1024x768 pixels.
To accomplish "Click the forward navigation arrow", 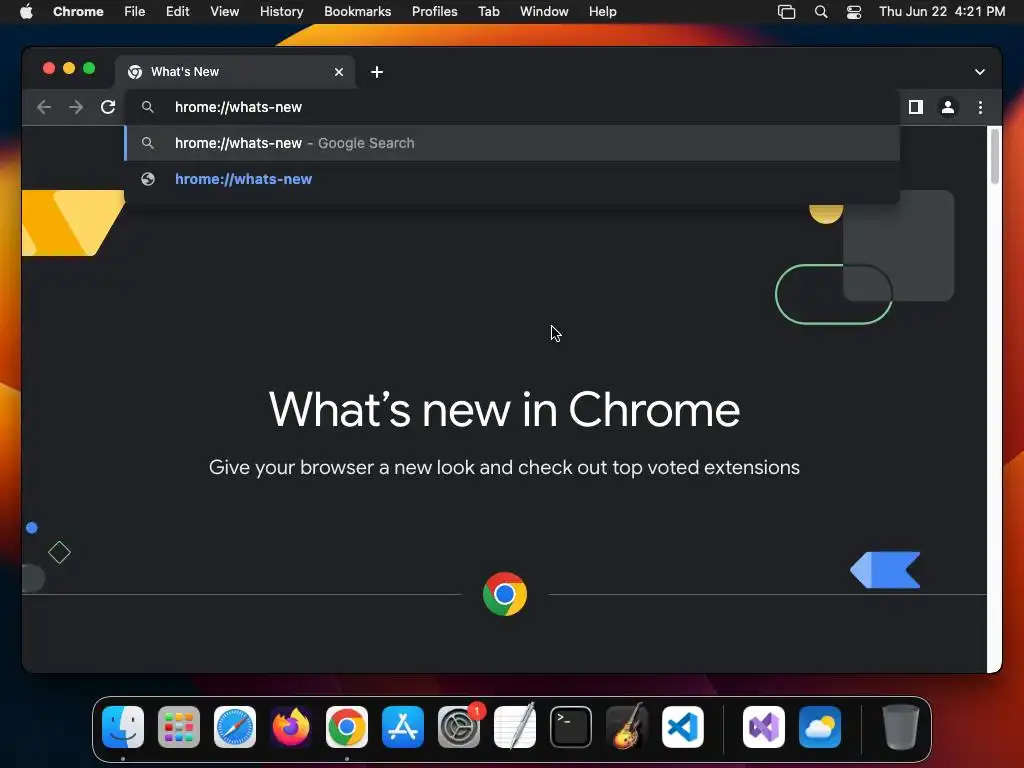I will pos(76,107).
